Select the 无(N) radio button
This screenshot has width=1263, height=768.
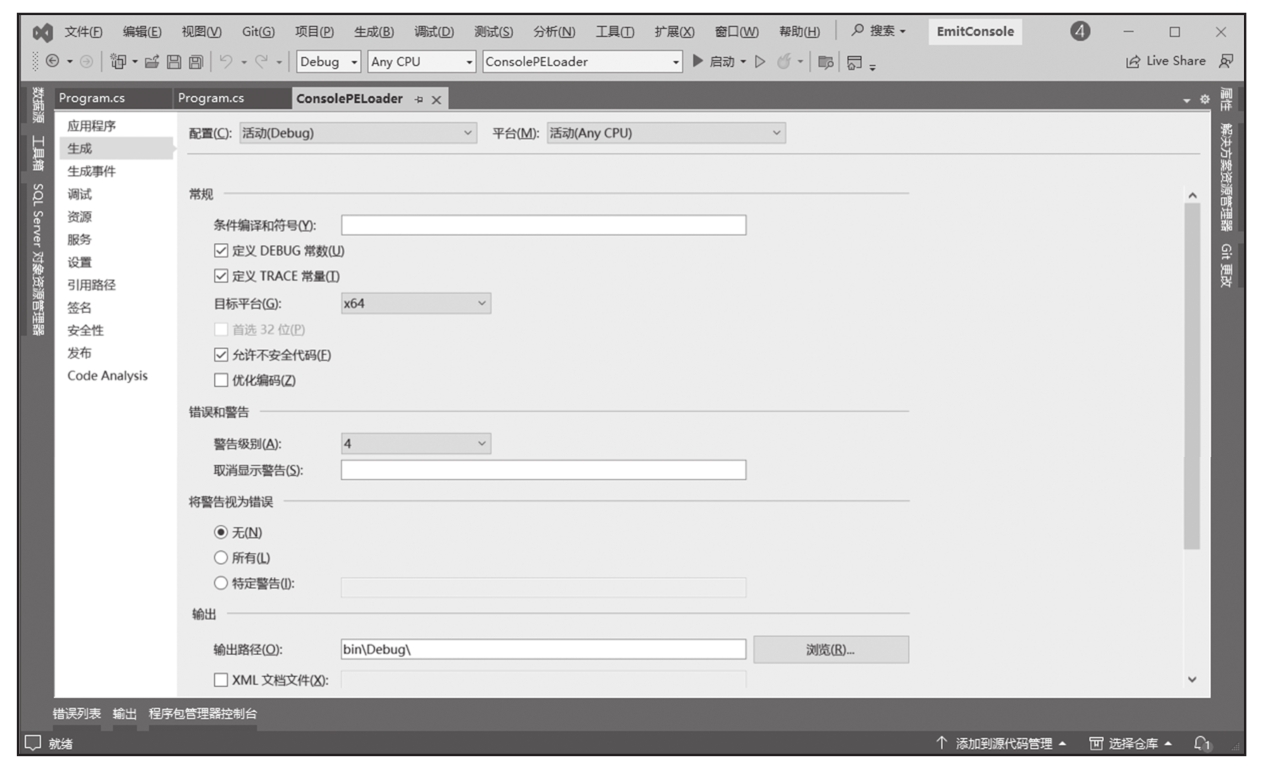(221, 532)
